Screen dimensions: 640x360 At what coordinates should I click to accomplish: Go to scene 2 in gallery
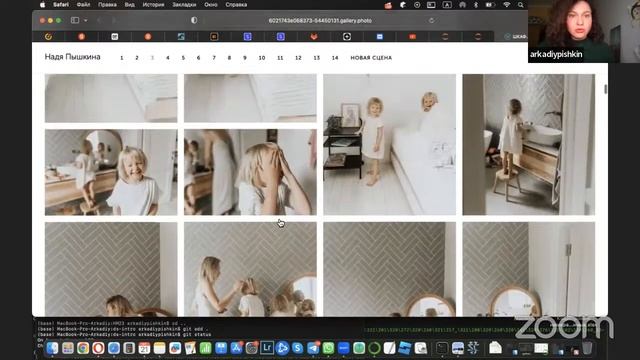pyautogui.click(x=137, y=58)
